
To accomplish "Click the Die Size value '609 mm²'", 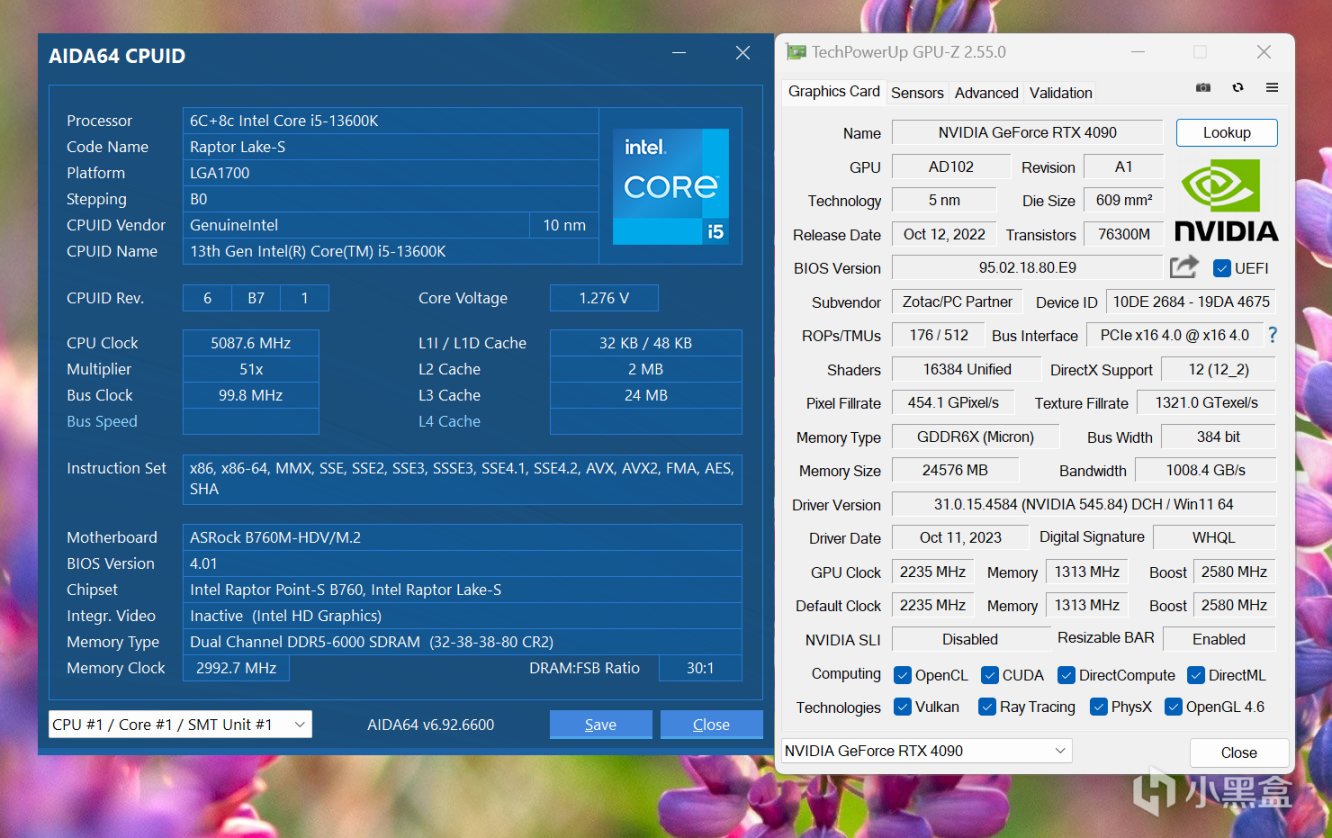I will [1124, 200].
